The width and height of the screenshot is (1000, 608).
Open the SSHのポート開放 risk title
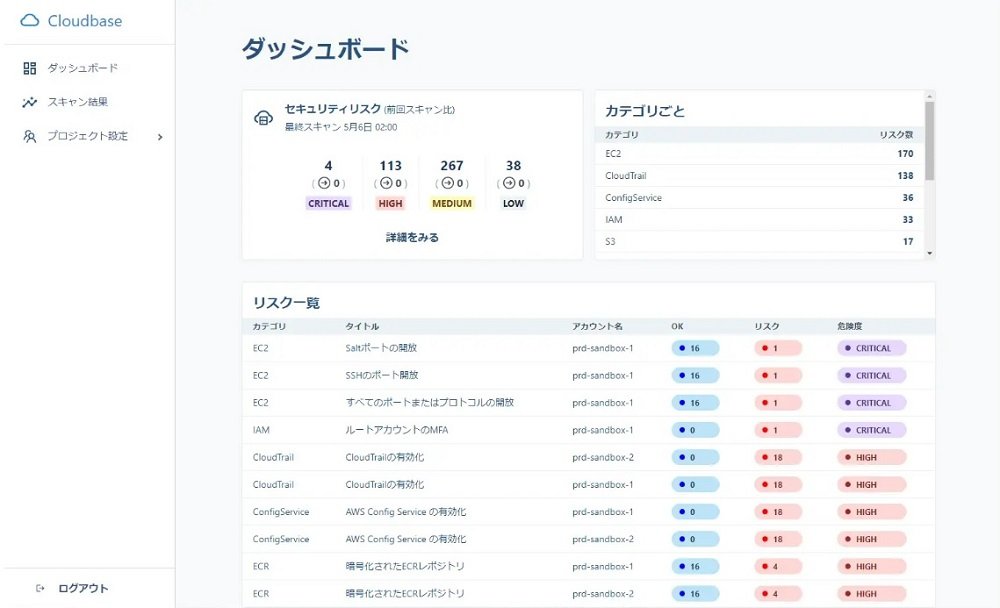[x=381, y=375]
